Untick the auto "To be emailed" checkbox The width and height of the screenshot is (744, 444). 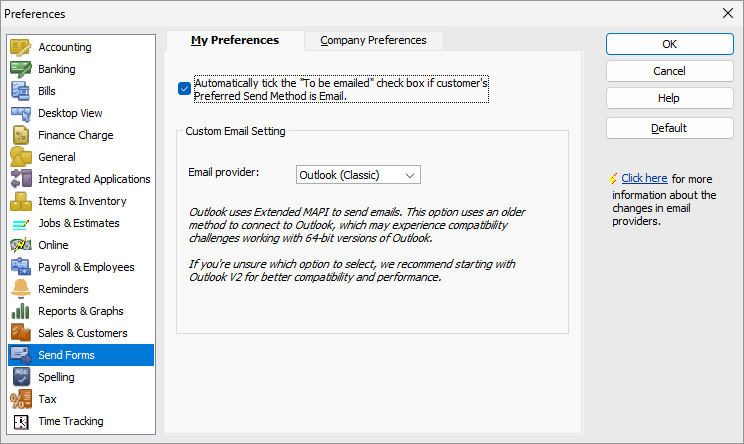(185, 89)
